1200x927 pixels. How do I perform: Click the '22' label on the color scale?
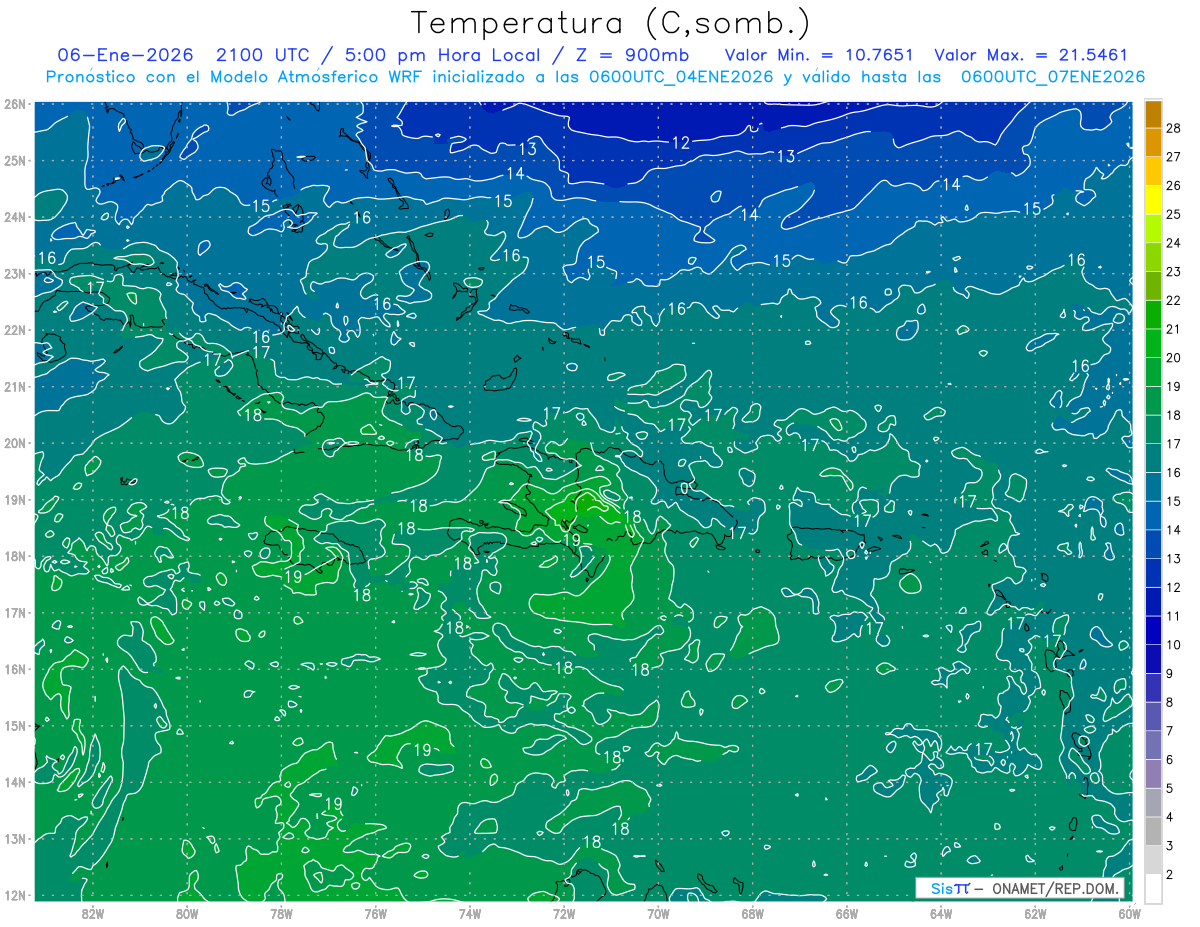[x=1173, y=300]
